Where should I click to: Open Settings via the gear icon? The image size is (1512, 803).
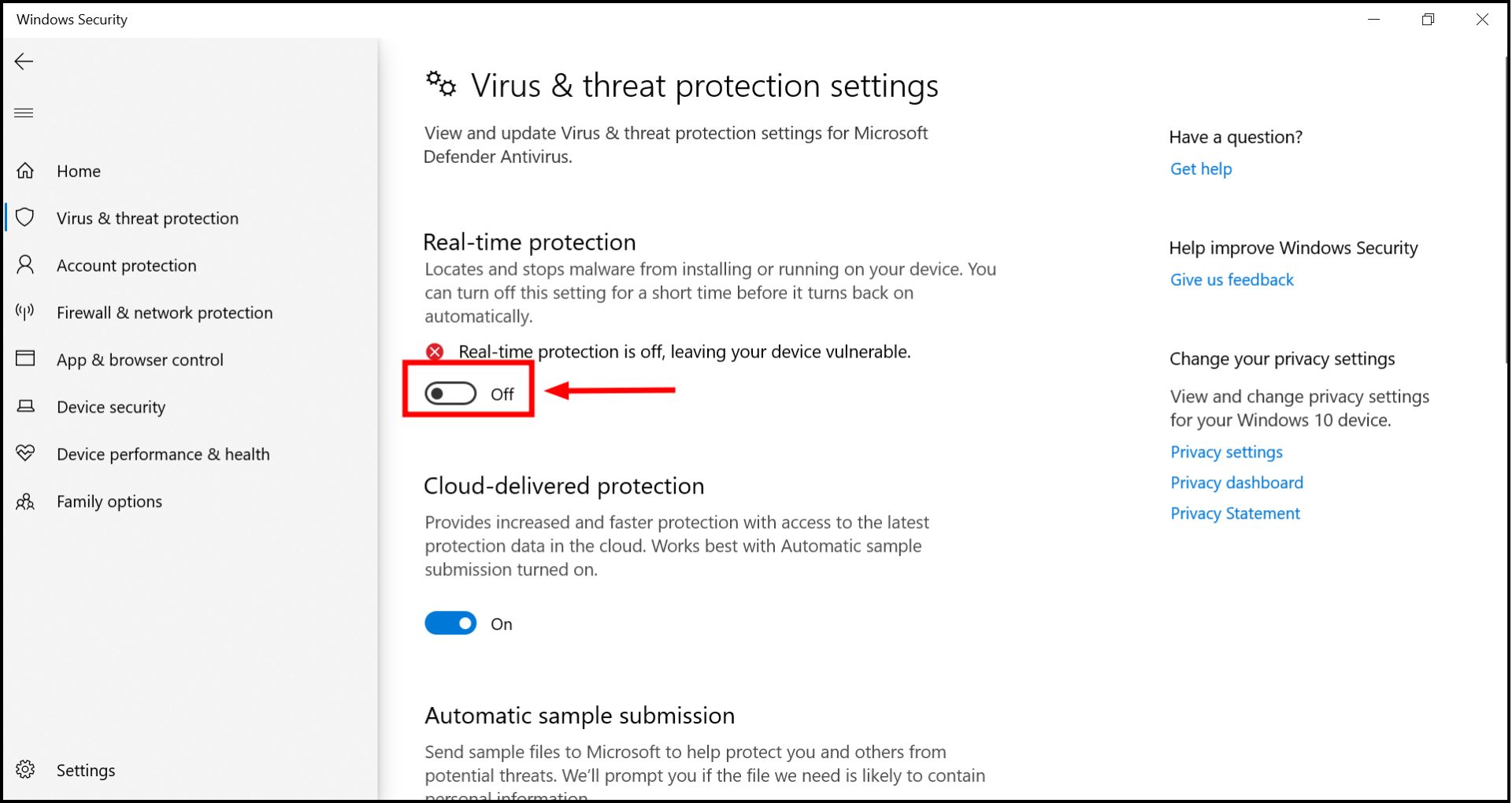25,769
